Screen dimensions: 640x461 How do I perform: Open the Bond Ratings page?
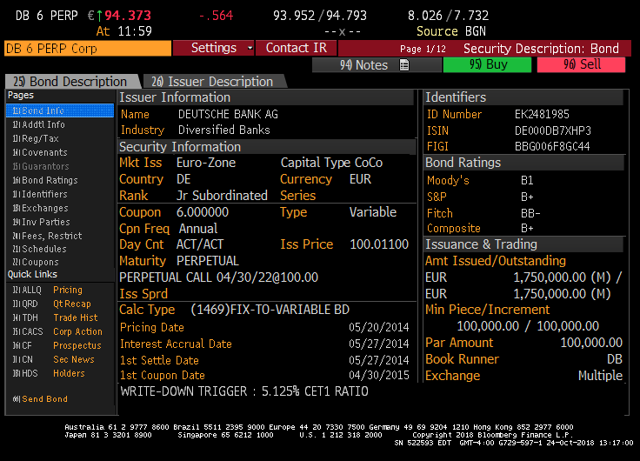coord(45,180)
